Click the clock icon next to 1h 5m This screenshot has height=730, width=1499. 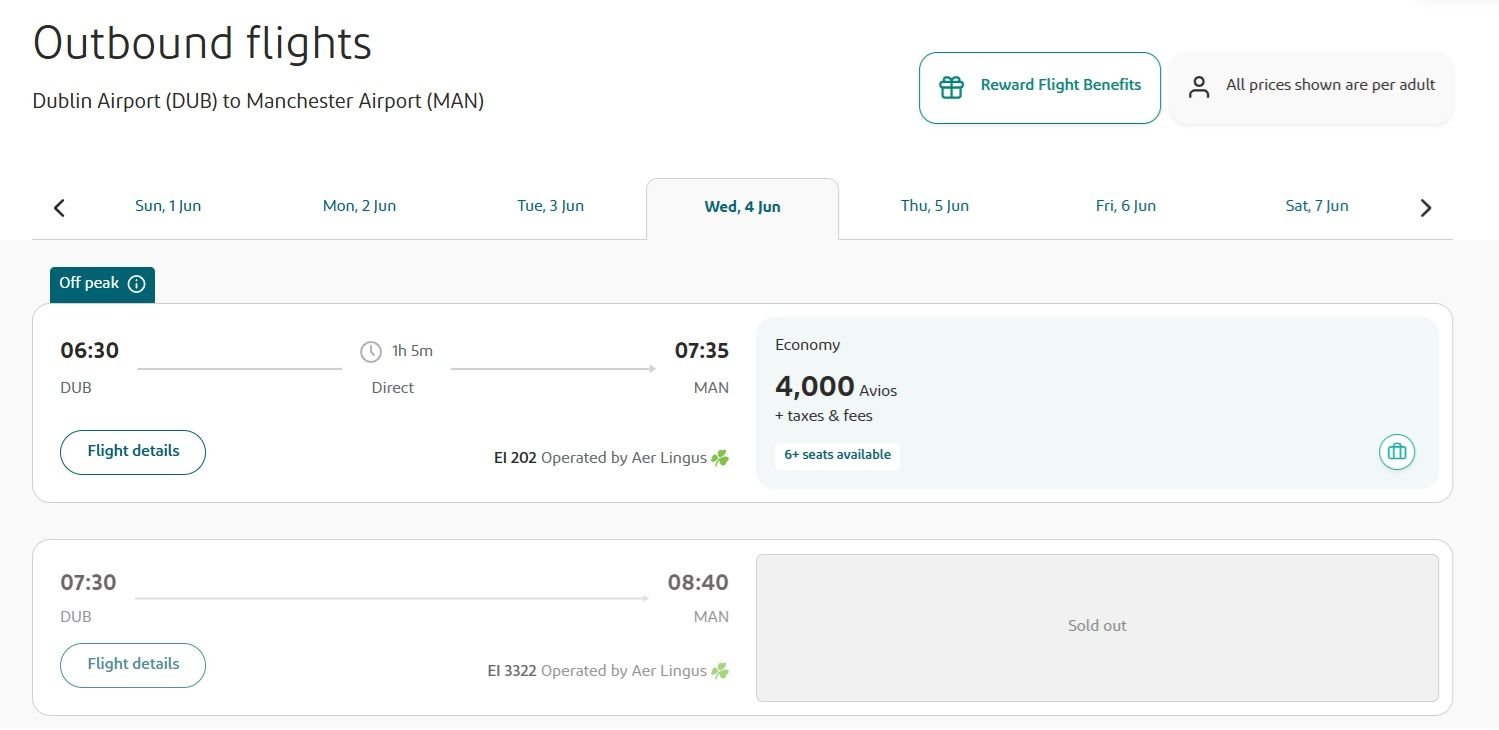point(371,351)
